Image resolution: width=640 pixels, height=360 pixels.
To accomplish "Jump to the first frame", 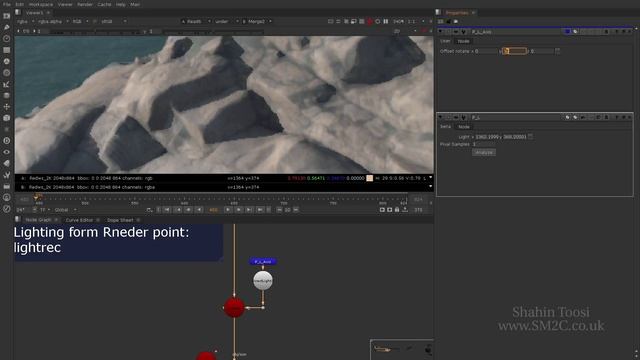I will click(x=167, y=209).
